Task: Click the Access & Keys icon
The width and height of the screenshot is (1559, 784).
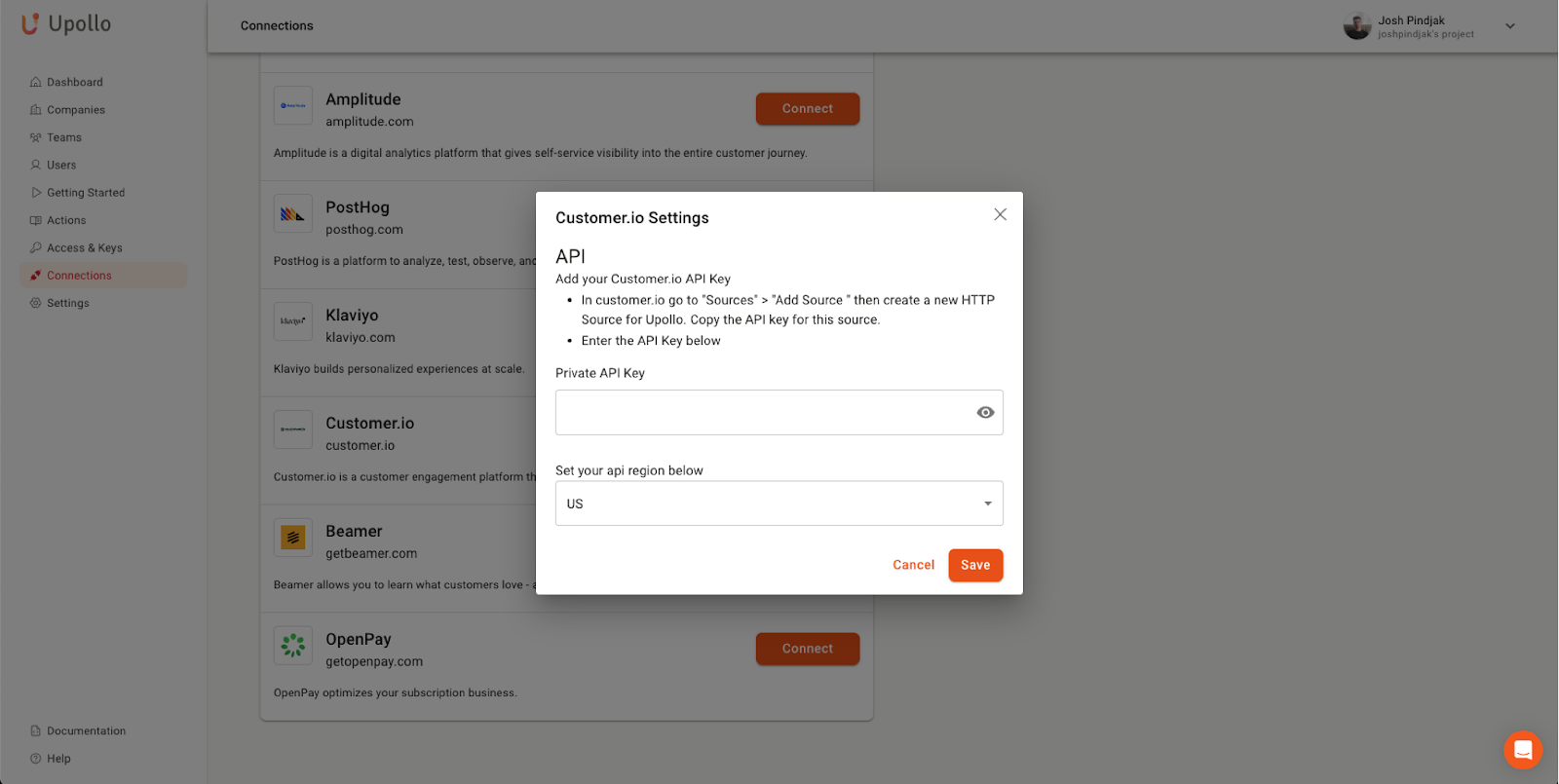Action: pyautogui.click(x=36, y=247)
